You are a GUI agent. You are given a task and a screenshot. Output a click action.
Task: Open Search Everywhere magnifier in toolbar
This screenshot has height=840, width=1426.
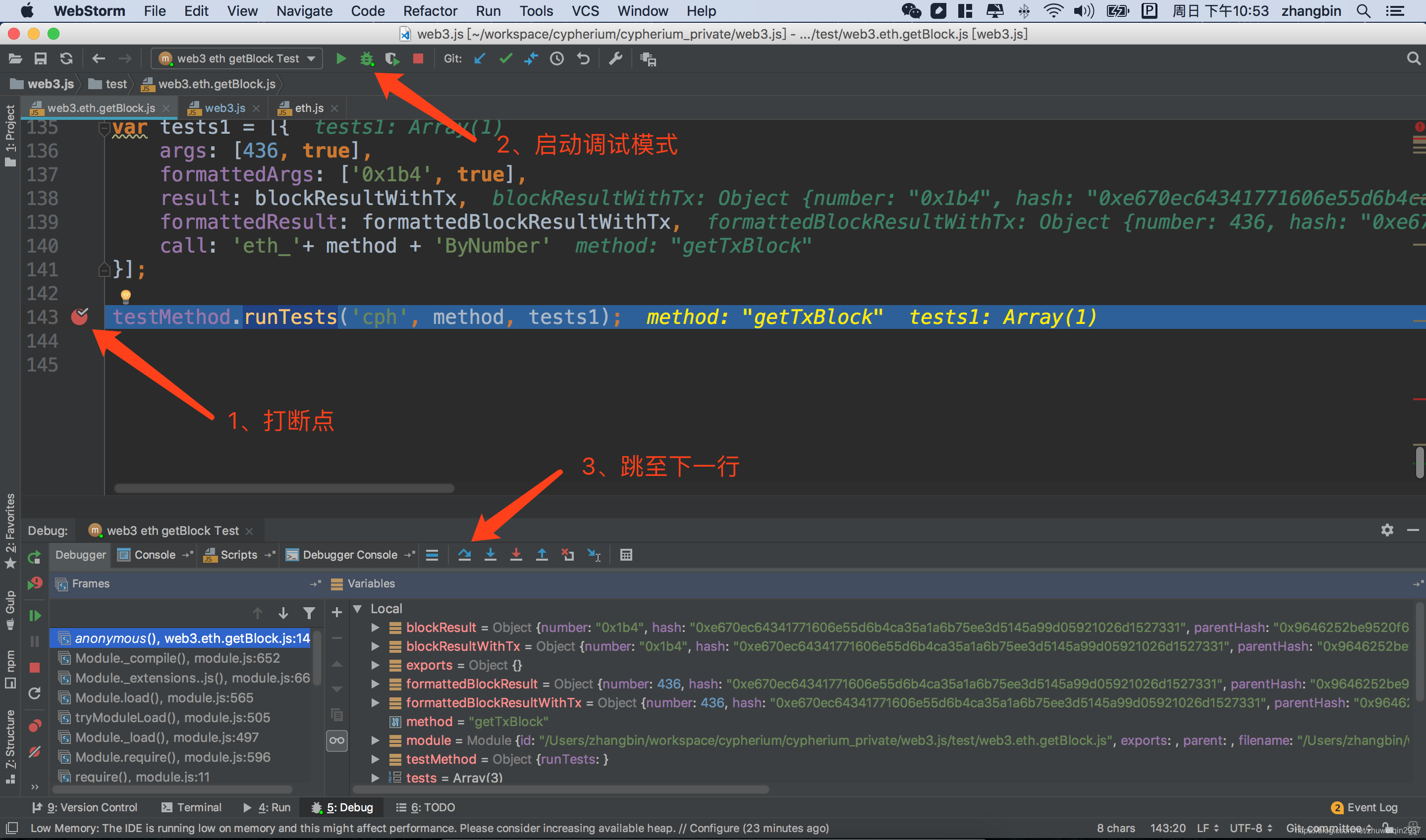(x=1413, y=58)
